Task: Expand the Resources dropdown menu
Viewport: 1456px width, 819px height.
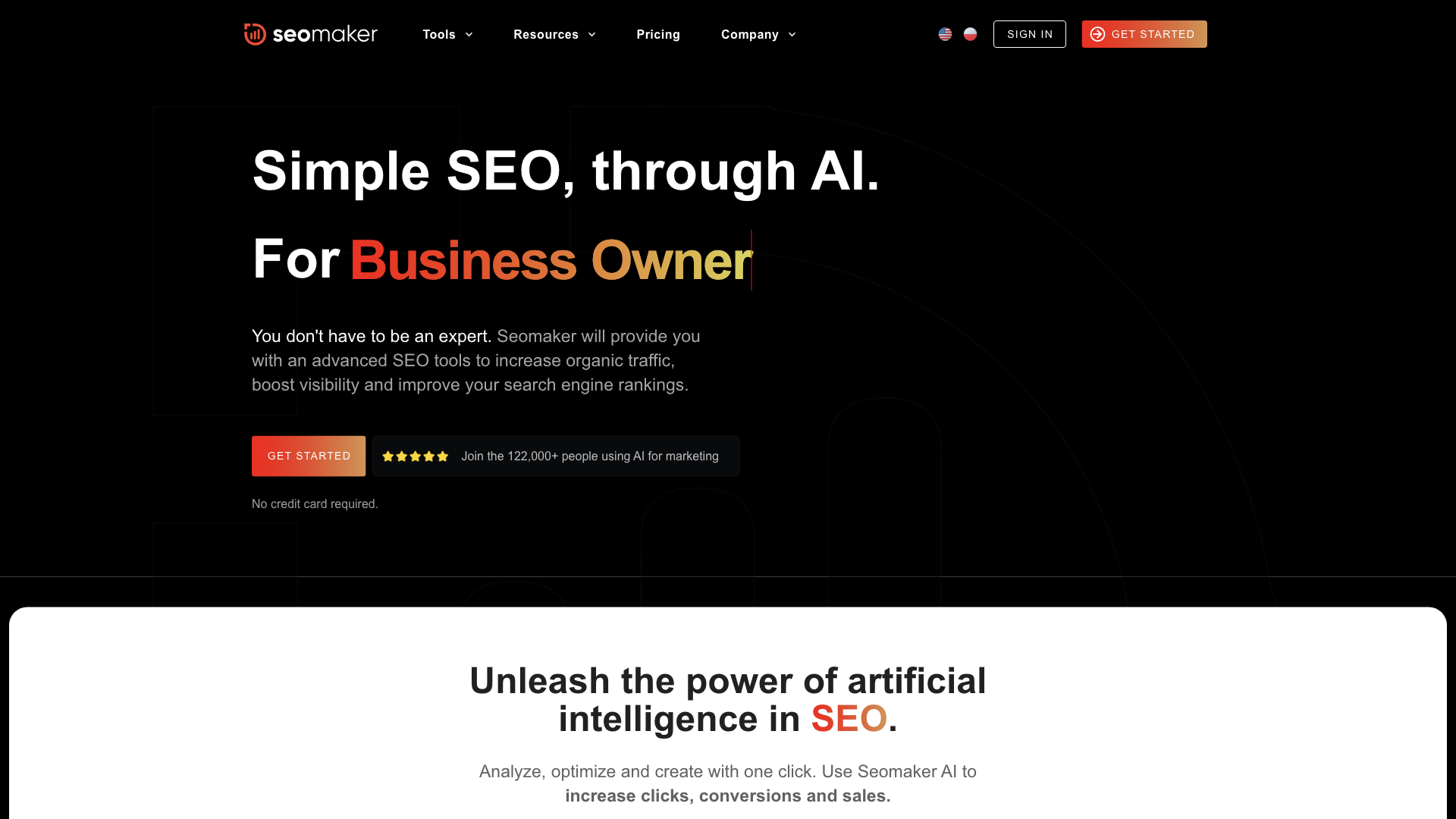Action: 555,34
